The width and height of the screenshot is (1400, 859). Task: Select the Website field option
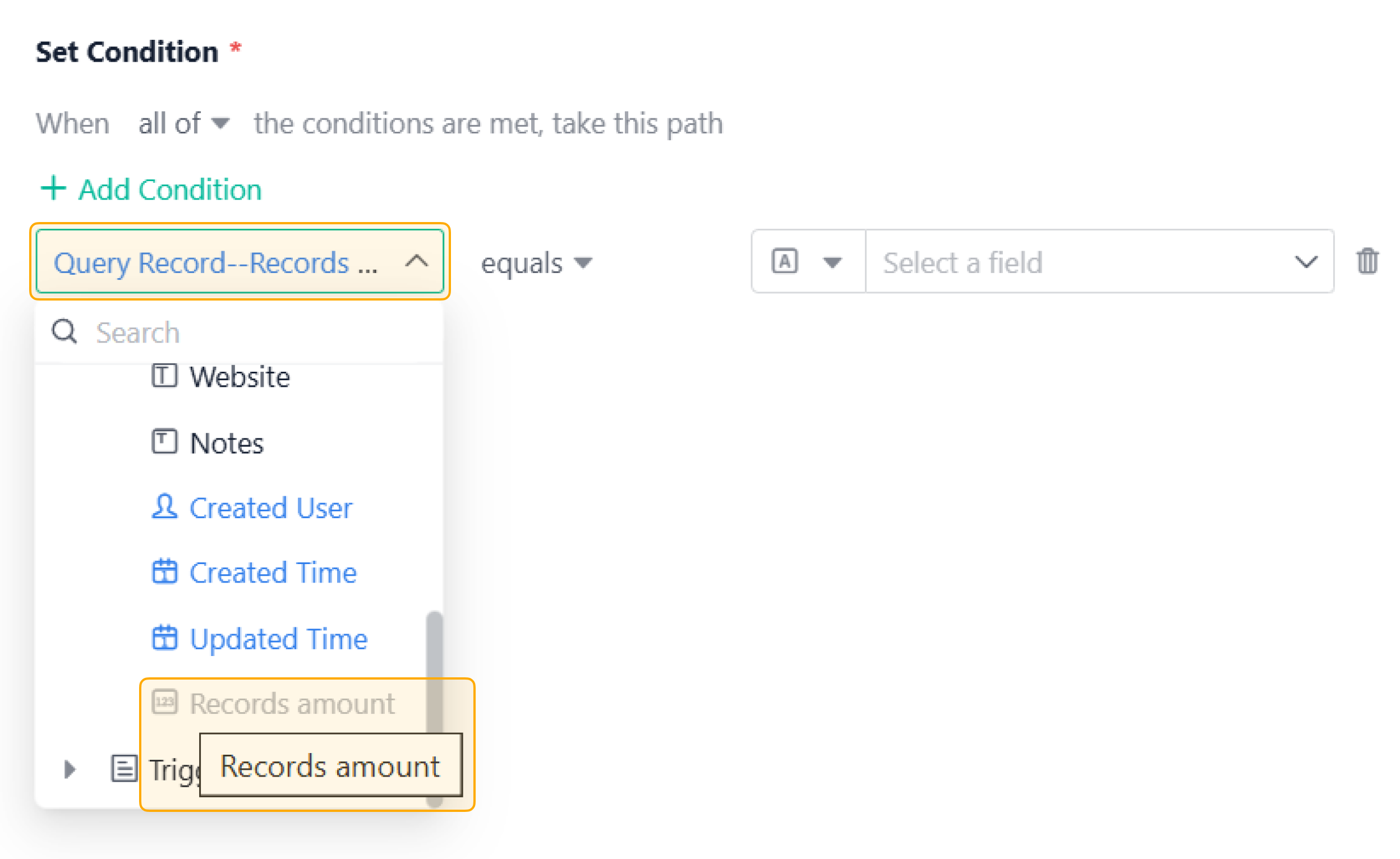[240, 377]
